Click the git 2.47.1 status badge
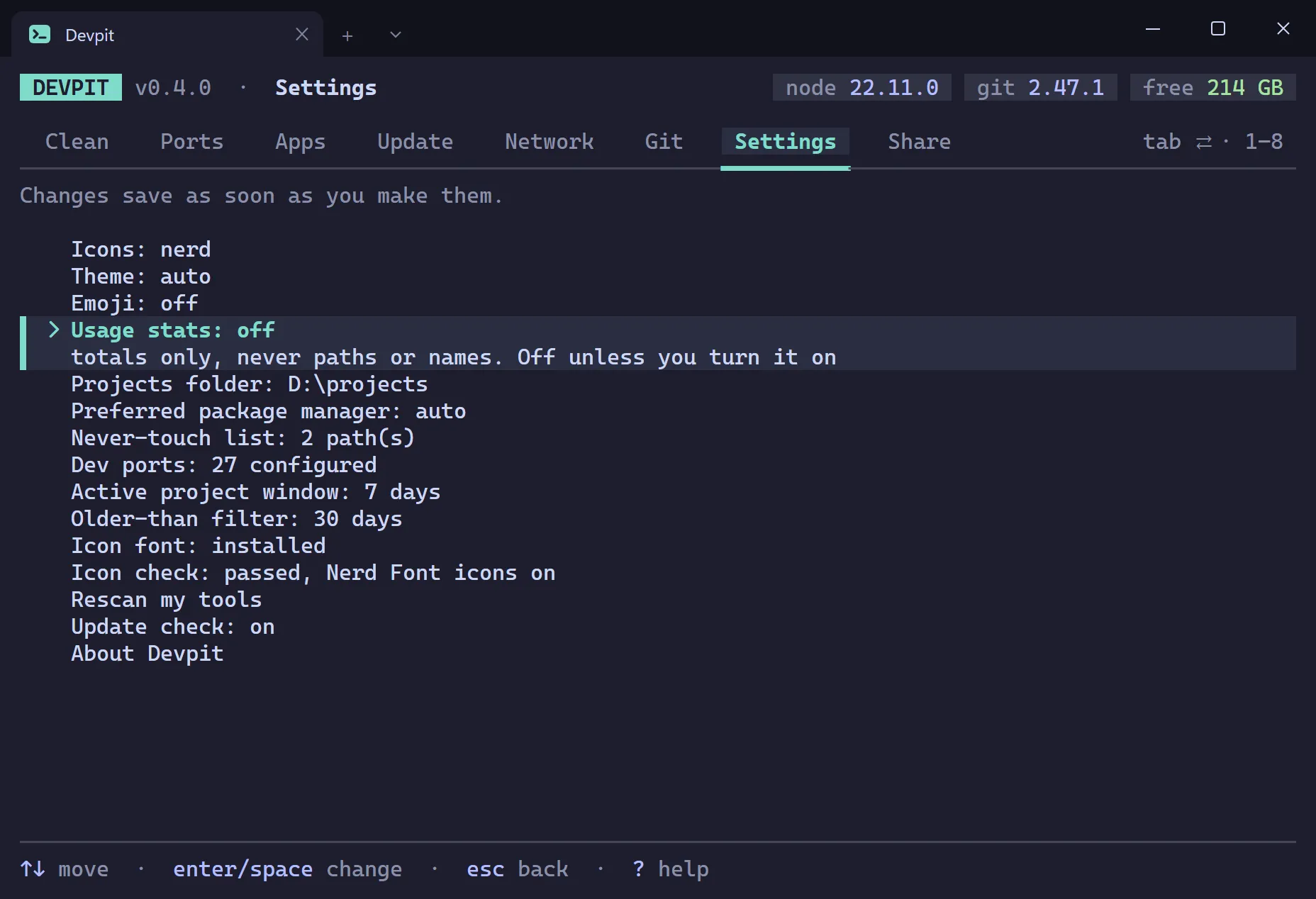1316x899 pixels. [x=1041, y=87]
